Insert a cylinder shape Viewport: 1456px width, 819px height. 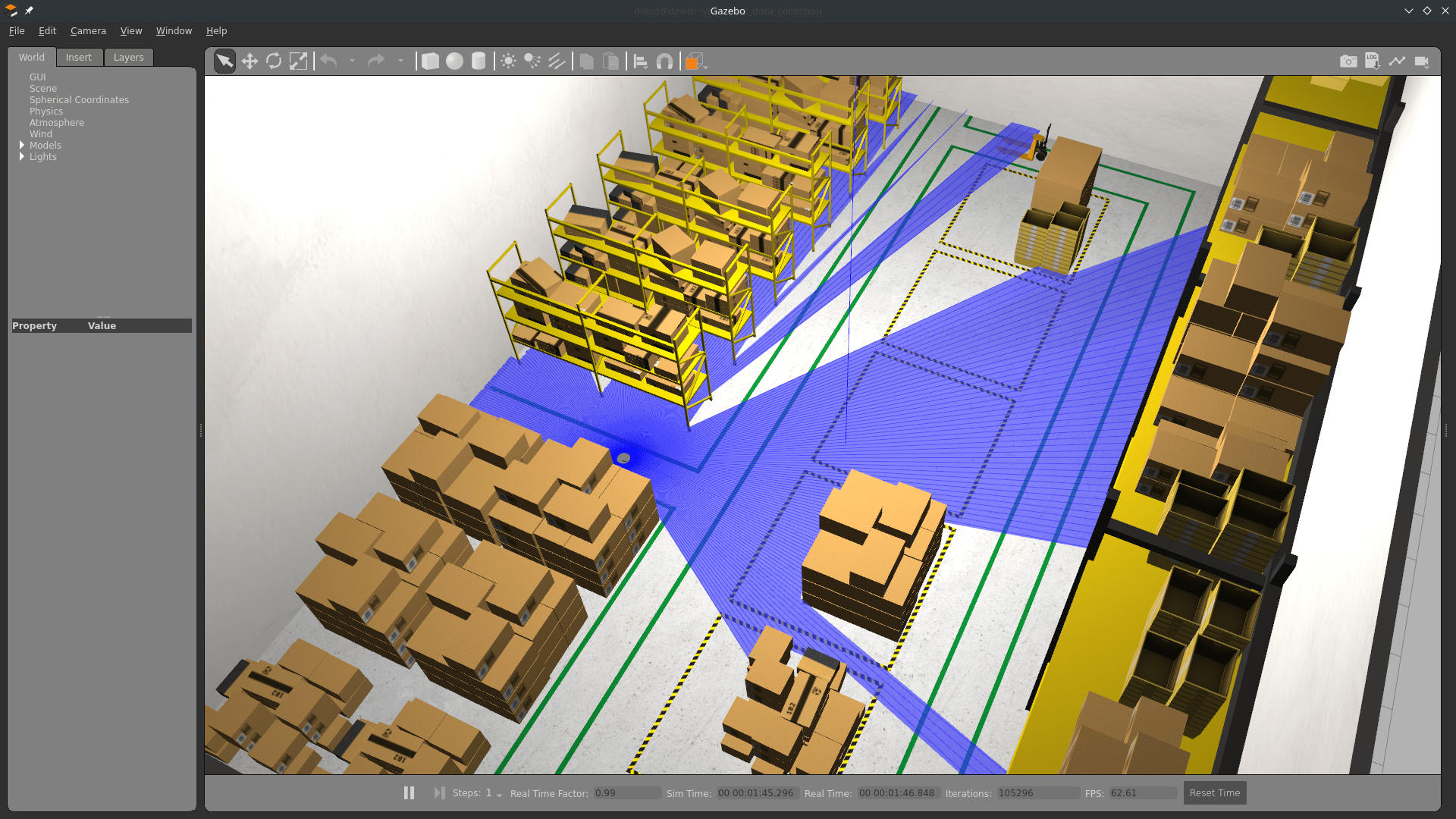click(x=479, y=61)
